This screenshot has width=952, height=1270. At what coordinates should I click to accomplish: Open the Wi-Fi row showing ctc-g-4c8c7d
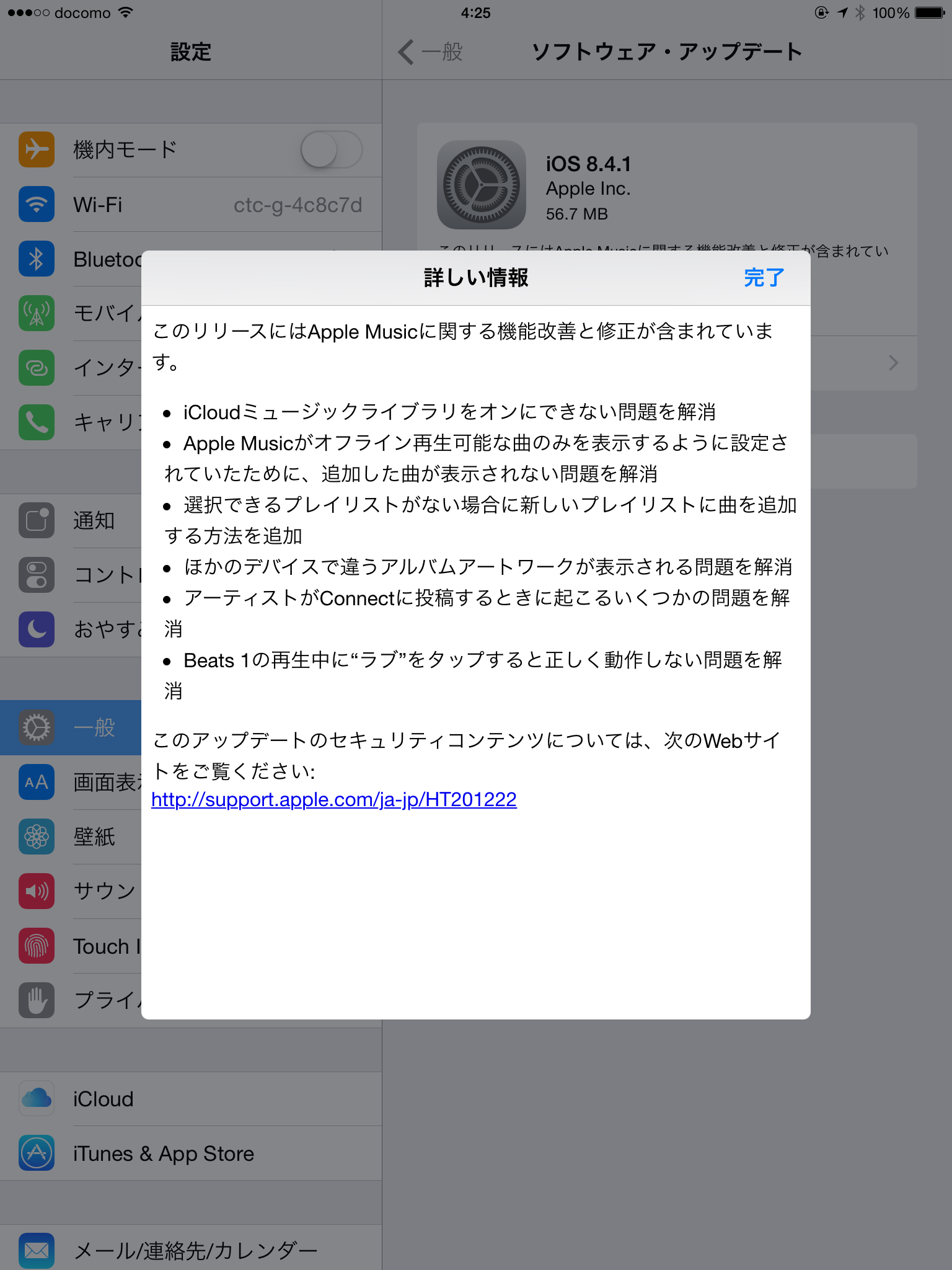(191, 205)
